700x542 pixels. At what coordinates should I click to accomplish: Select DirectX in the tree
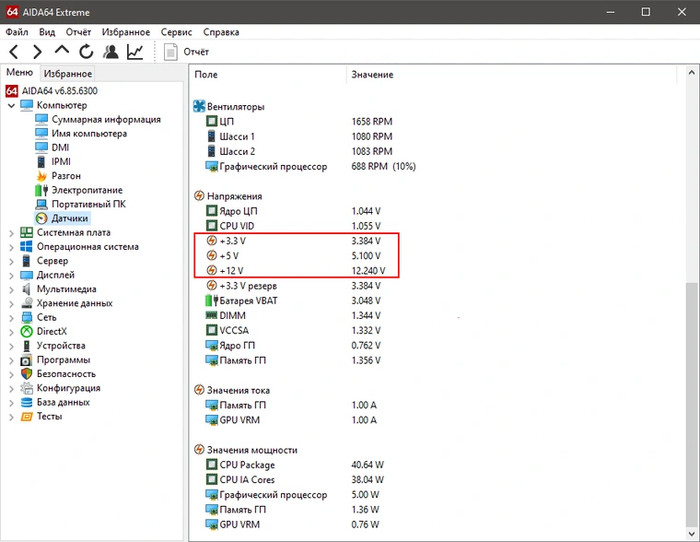(x=54, y=331)
